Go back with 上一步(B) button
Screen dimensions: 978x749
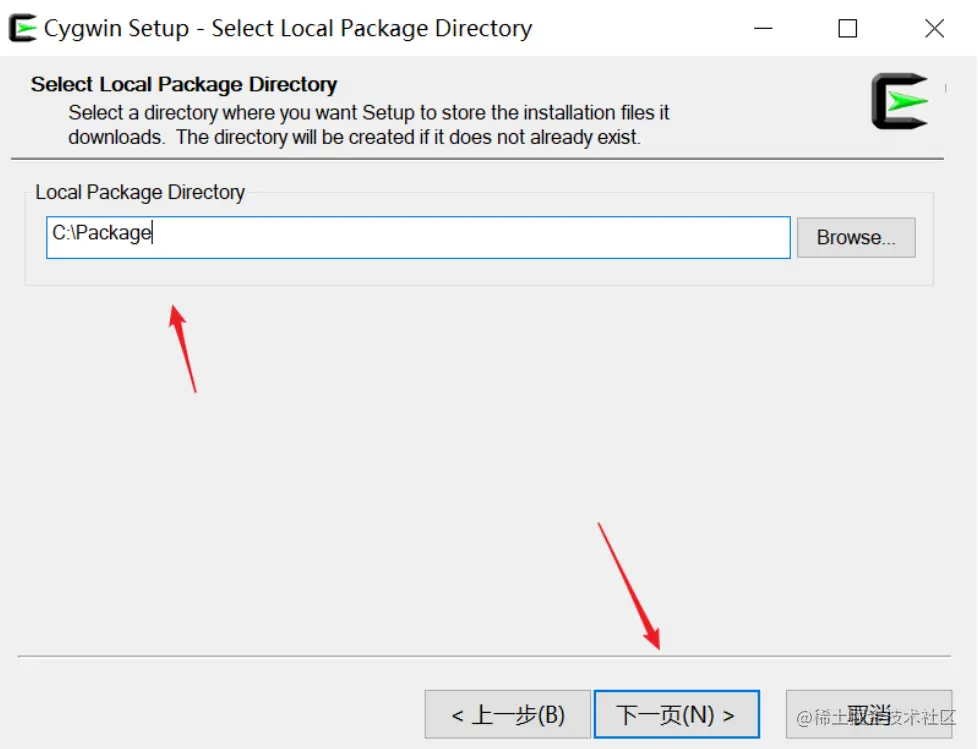(508, 714)
